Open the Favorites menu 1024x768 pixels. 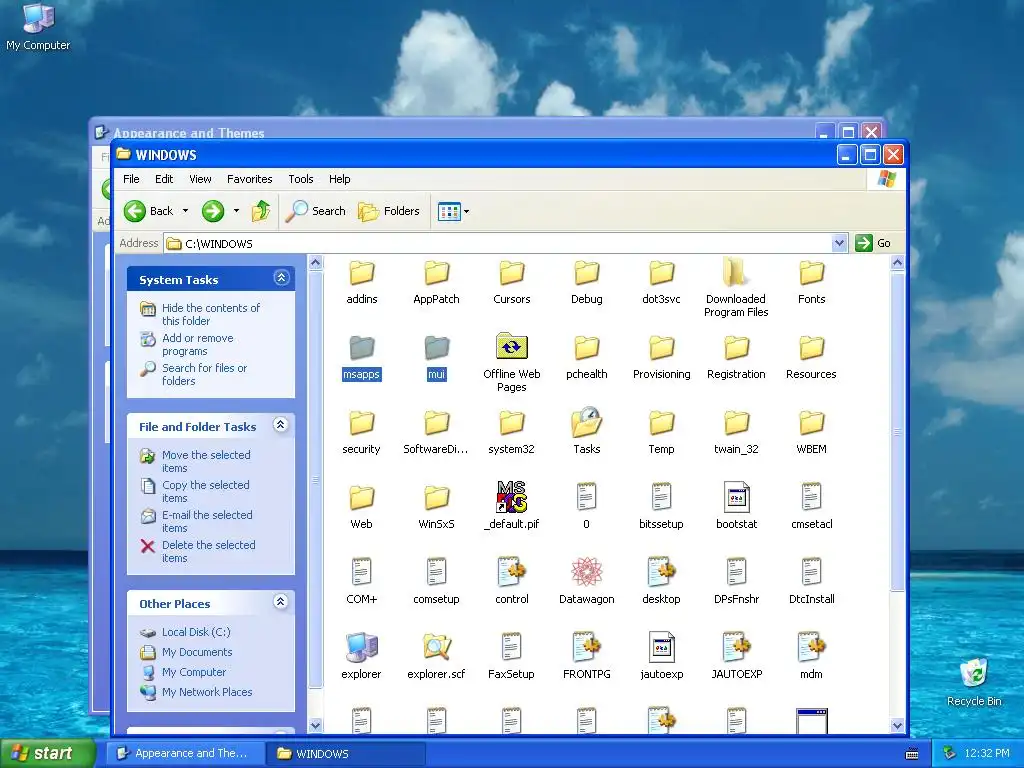[249, 179]
